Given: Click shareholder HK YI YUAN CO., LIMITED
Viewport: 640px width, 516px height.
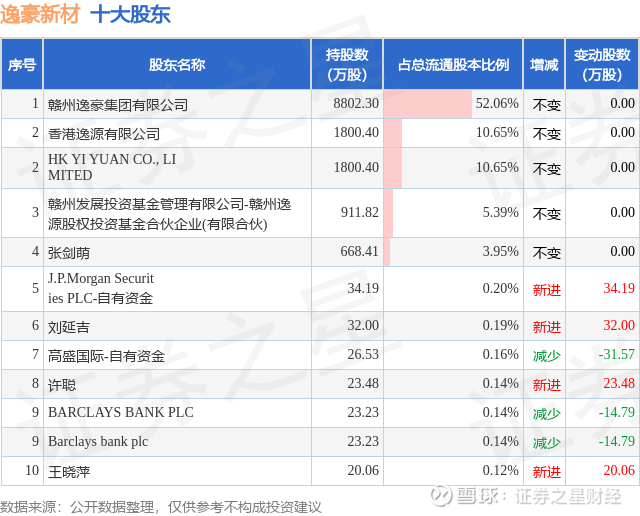Looking at the screenshot, I should point(112,167).
